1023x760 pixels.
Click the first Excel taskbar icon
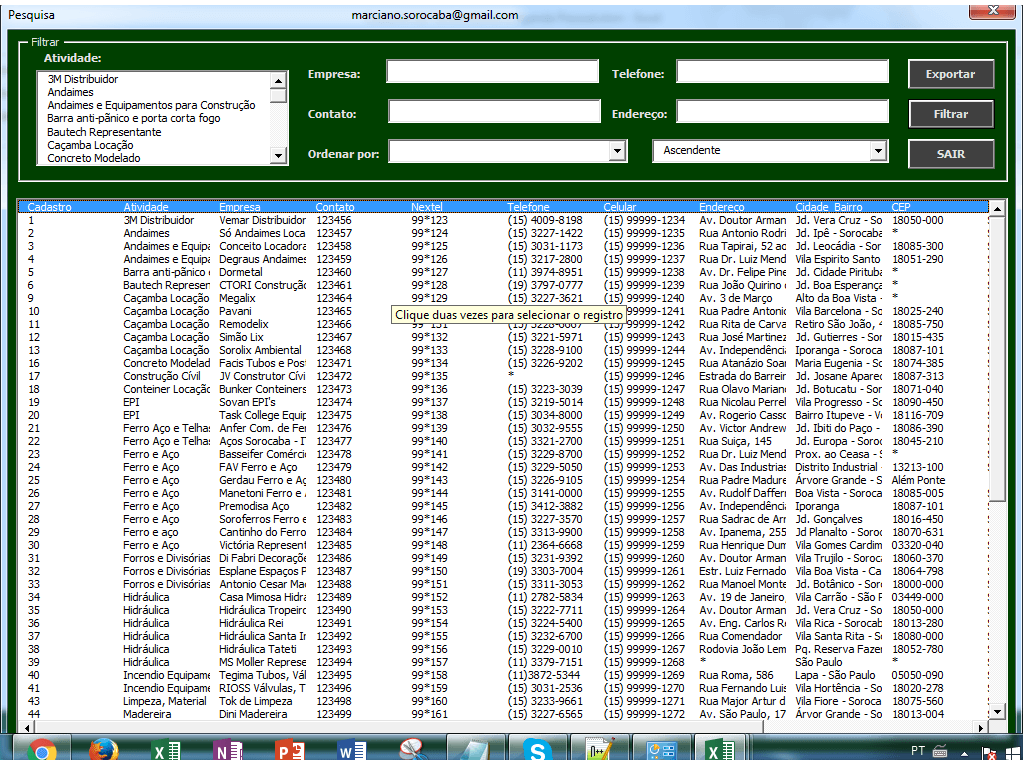(165, 749)
